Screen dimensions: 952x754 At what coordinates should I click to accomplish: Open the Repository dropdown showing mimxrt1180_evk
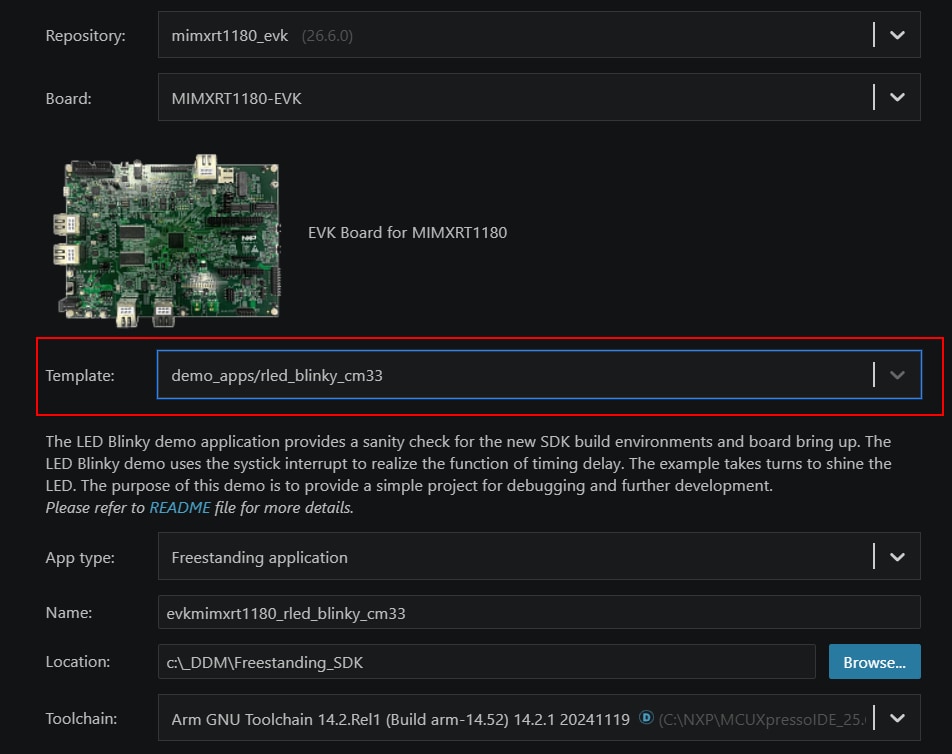coord(539,35)
